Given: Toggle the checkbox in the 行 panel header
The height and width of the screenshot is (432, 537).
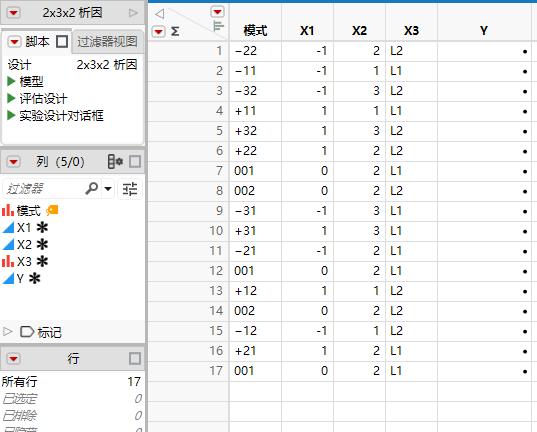Looking at the screenshot, I should (135, 359).
